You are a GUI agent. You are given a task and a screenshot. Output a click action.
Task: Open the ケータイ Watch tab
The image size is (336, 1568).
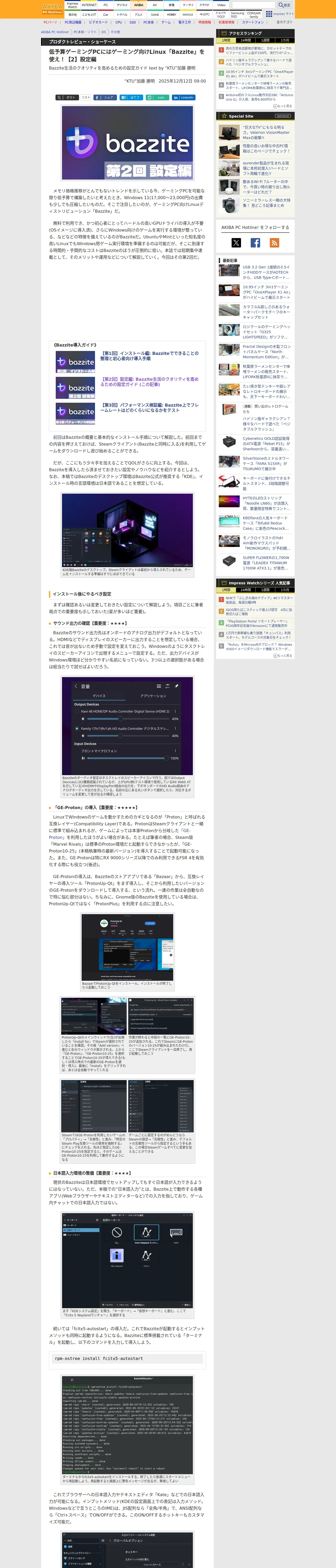click(188, 5)
